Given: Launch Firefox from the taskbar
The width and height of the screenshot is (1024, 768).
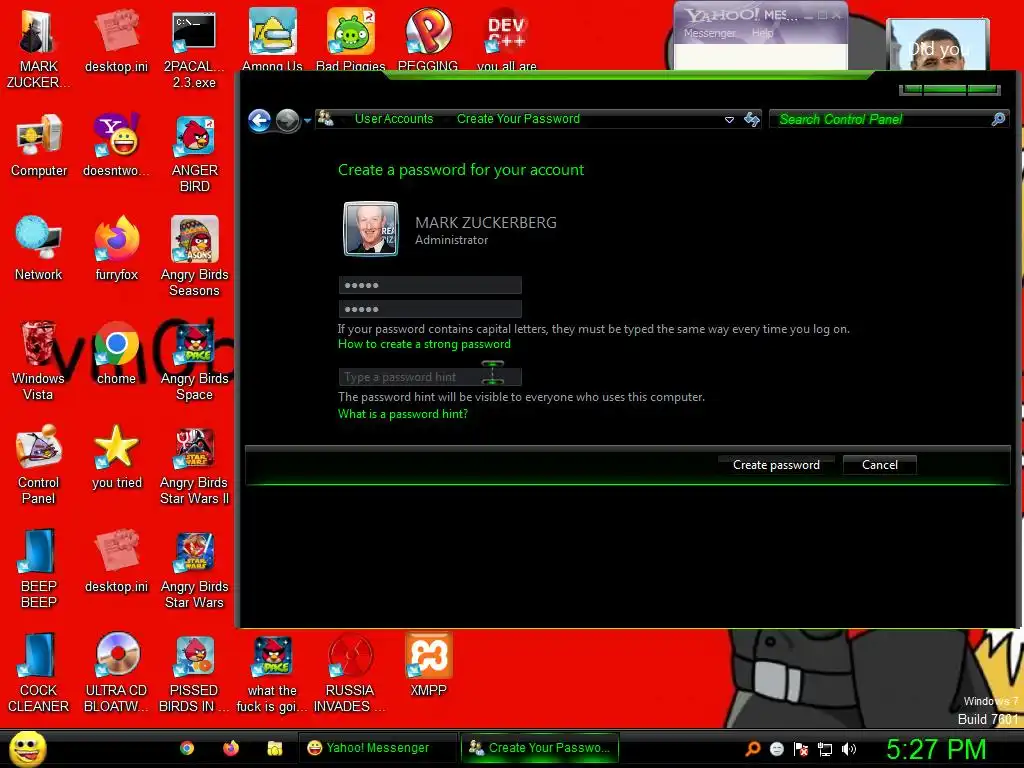Looking at the screenshot, I should coord(231,748).
